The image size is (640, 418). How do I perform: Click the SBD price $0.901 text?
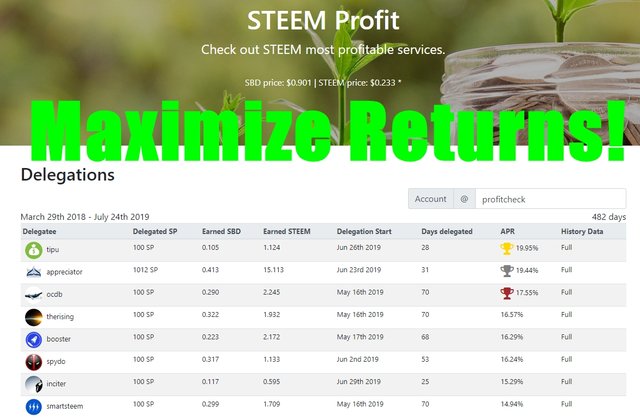click(278, 83)
